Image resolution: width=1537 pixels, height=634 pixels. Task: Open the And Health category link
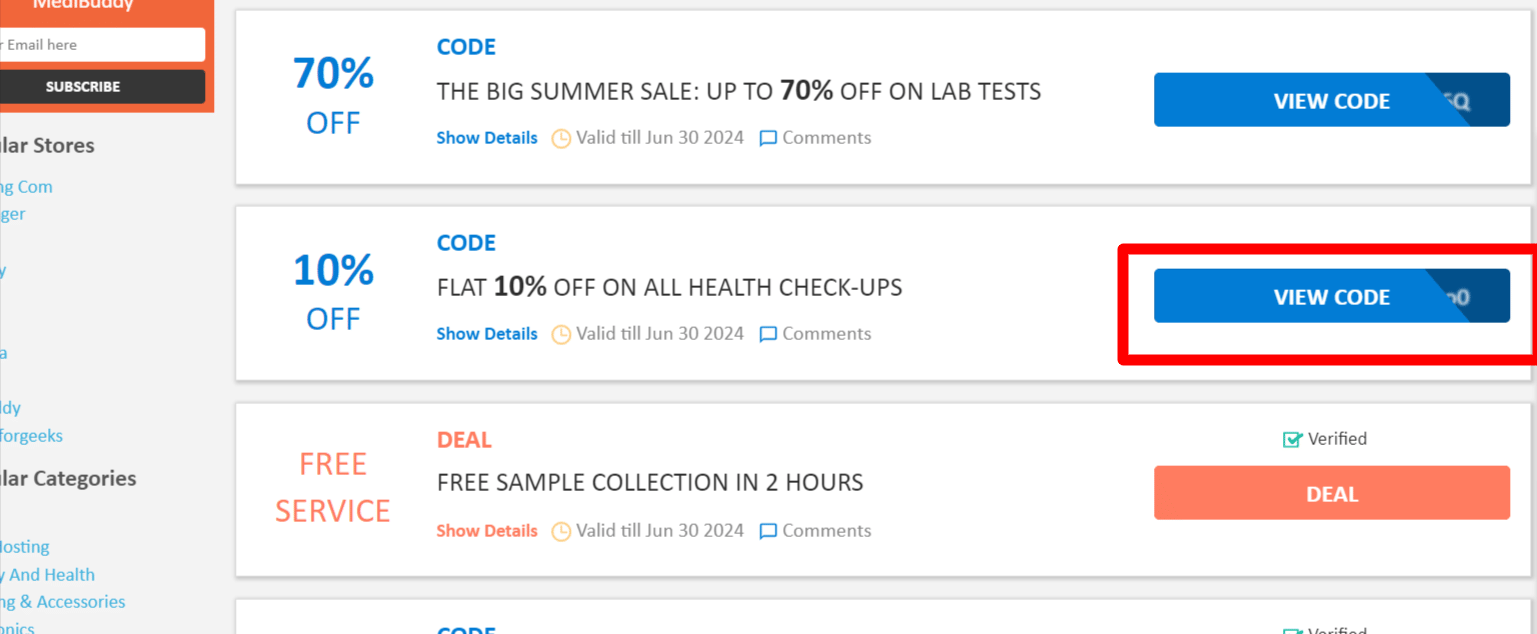point(47,574)
